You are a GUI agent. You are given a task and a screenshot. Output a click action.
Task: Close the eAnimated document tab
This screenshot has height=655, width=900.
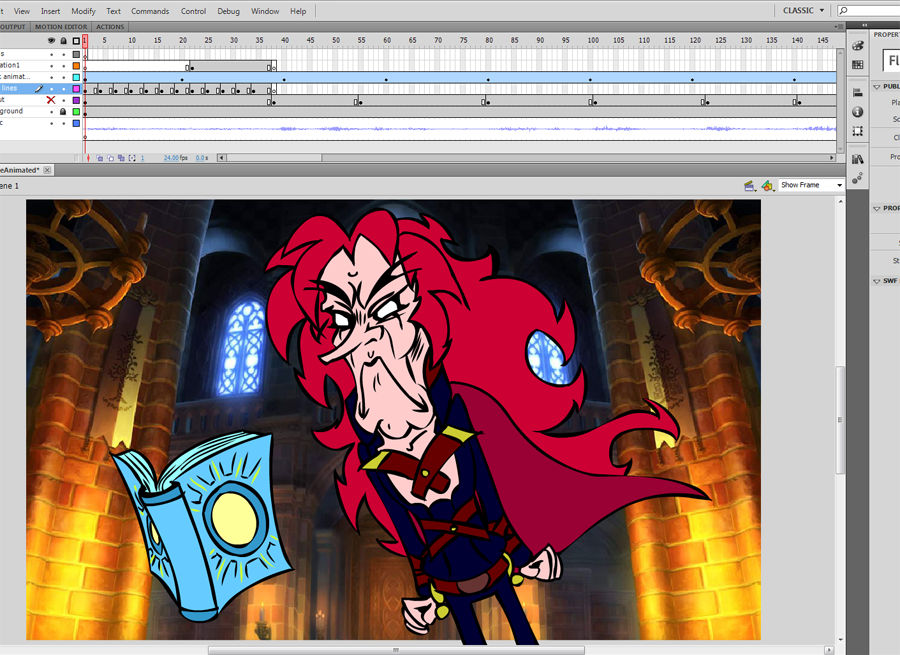click(x=48, y=170)
